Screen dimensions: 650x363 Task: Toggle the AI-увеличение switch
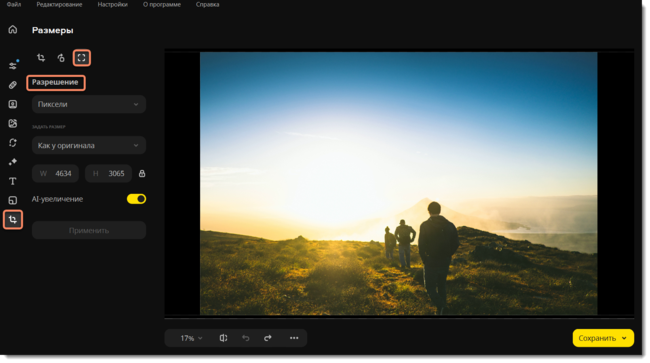136,199
